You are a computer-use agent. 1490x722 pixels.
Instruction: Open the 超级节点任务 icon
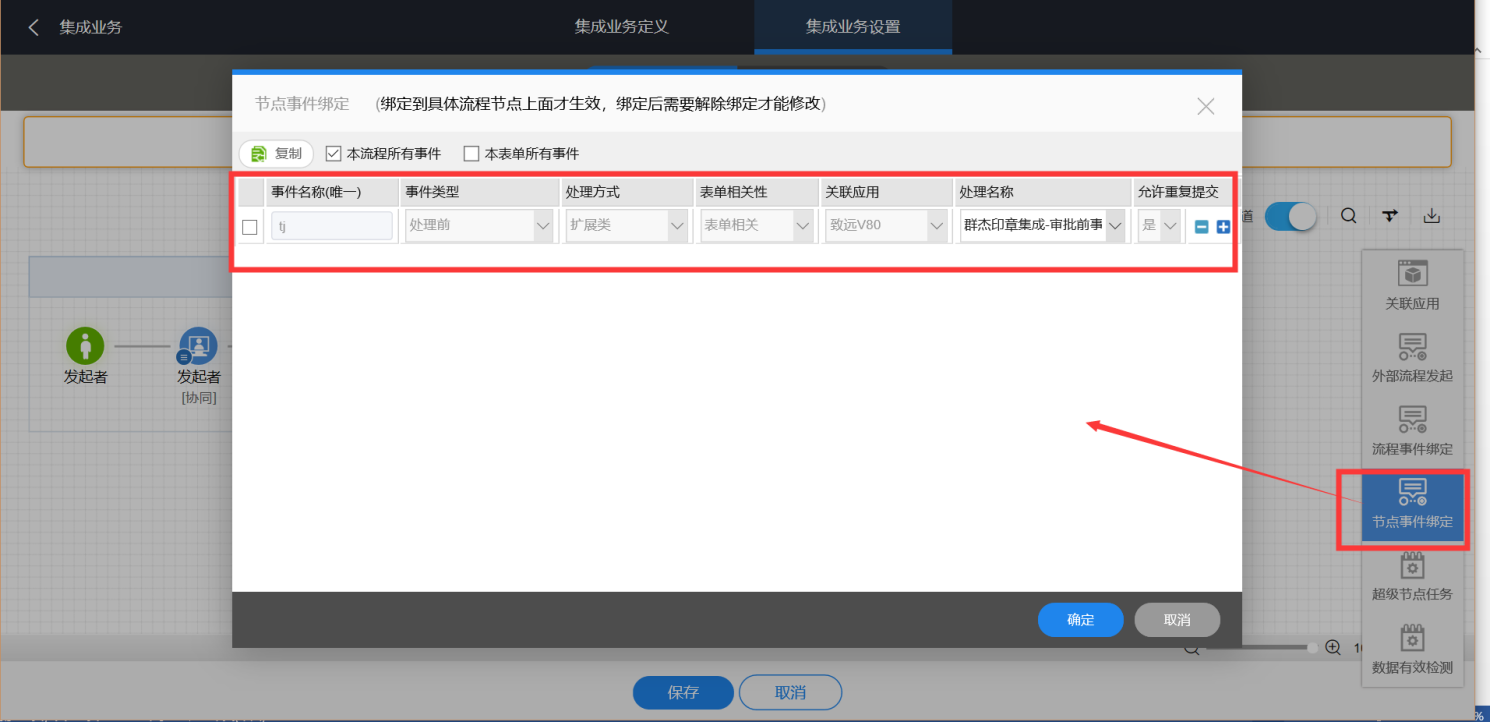pos(1412,576)
